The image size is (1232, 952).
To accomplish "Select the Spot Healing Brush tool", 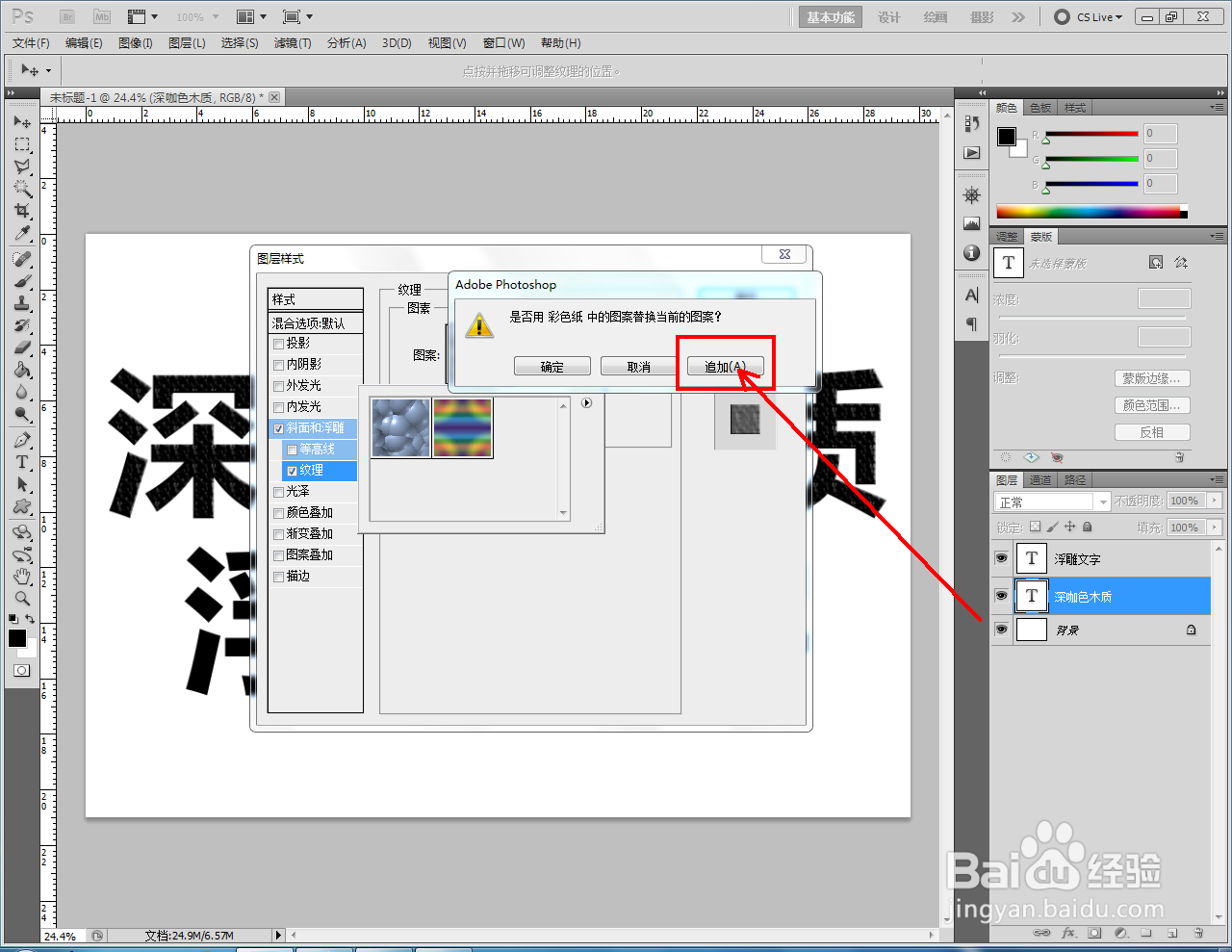I will pos(22,259).
